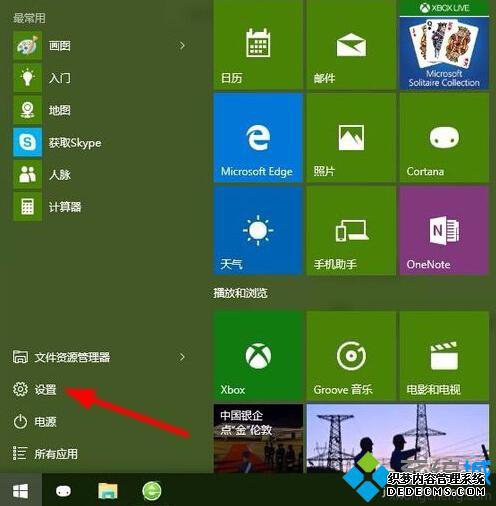This screenshot has height=506, width=496.
Task: Launch the Maps (地图) app
Action: [x=27, y=110]
